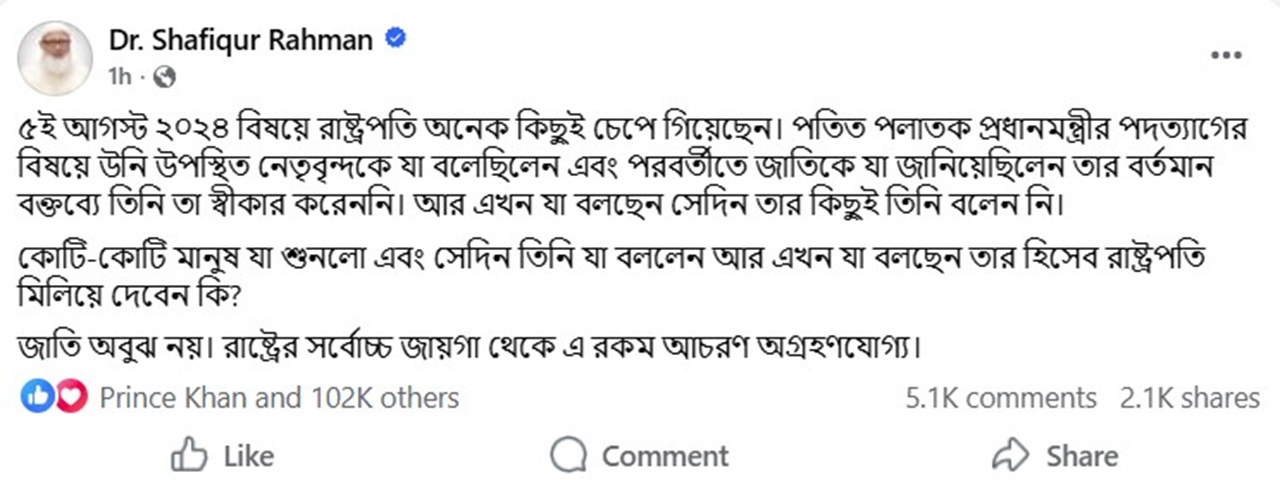1280x480 pixels.
Task: Open Dr. Shafiqur Rahman's profile picture
Action: (x=56, y=56)
